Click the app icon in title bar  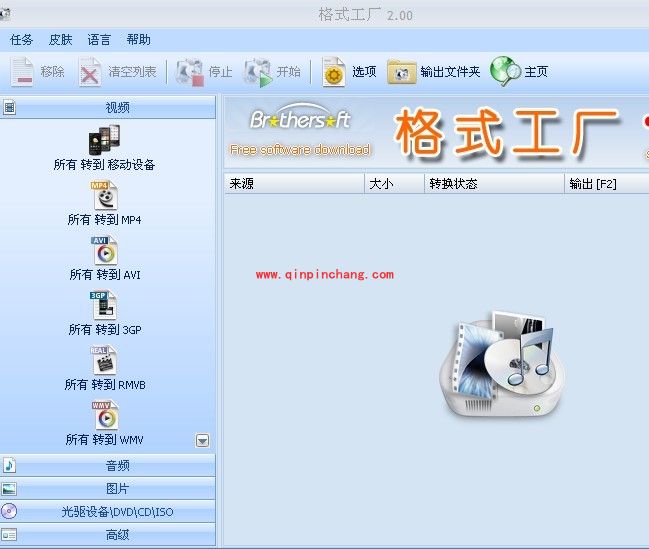click(x=4, y=14)
